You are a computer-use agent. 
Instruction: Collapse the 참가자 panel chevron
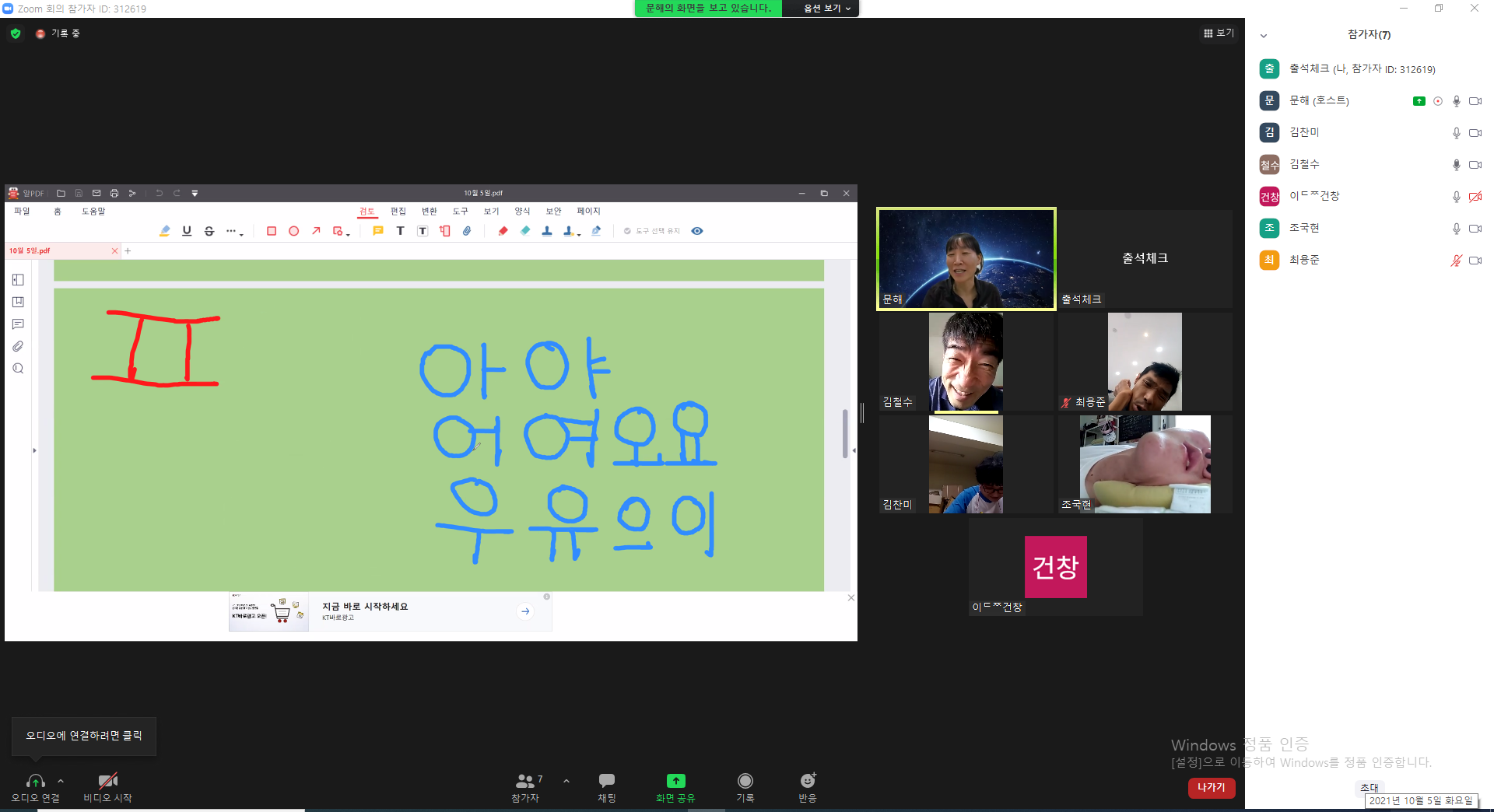click(x=1264, y=35)
